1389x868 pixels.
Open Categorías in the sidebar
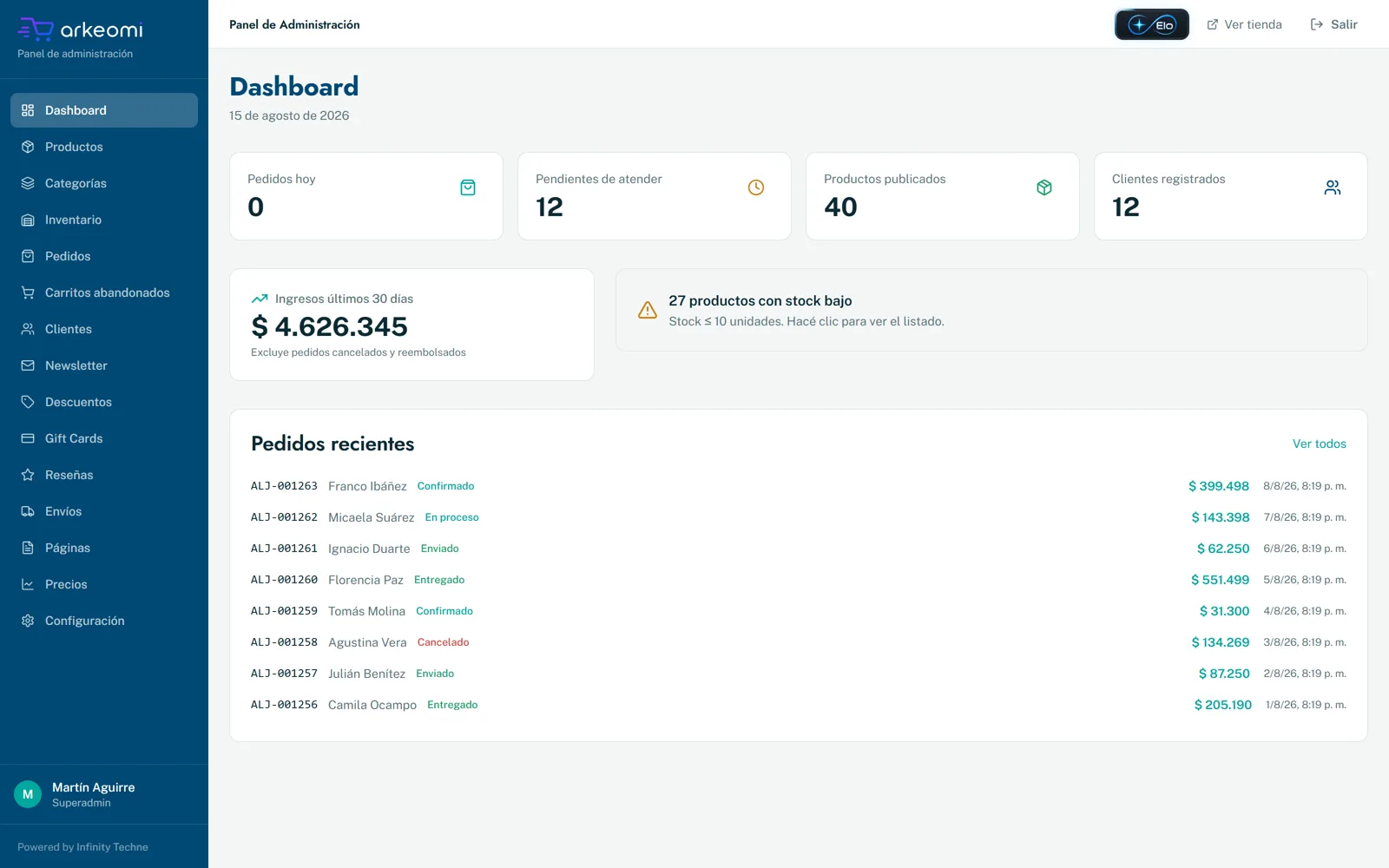104,183
